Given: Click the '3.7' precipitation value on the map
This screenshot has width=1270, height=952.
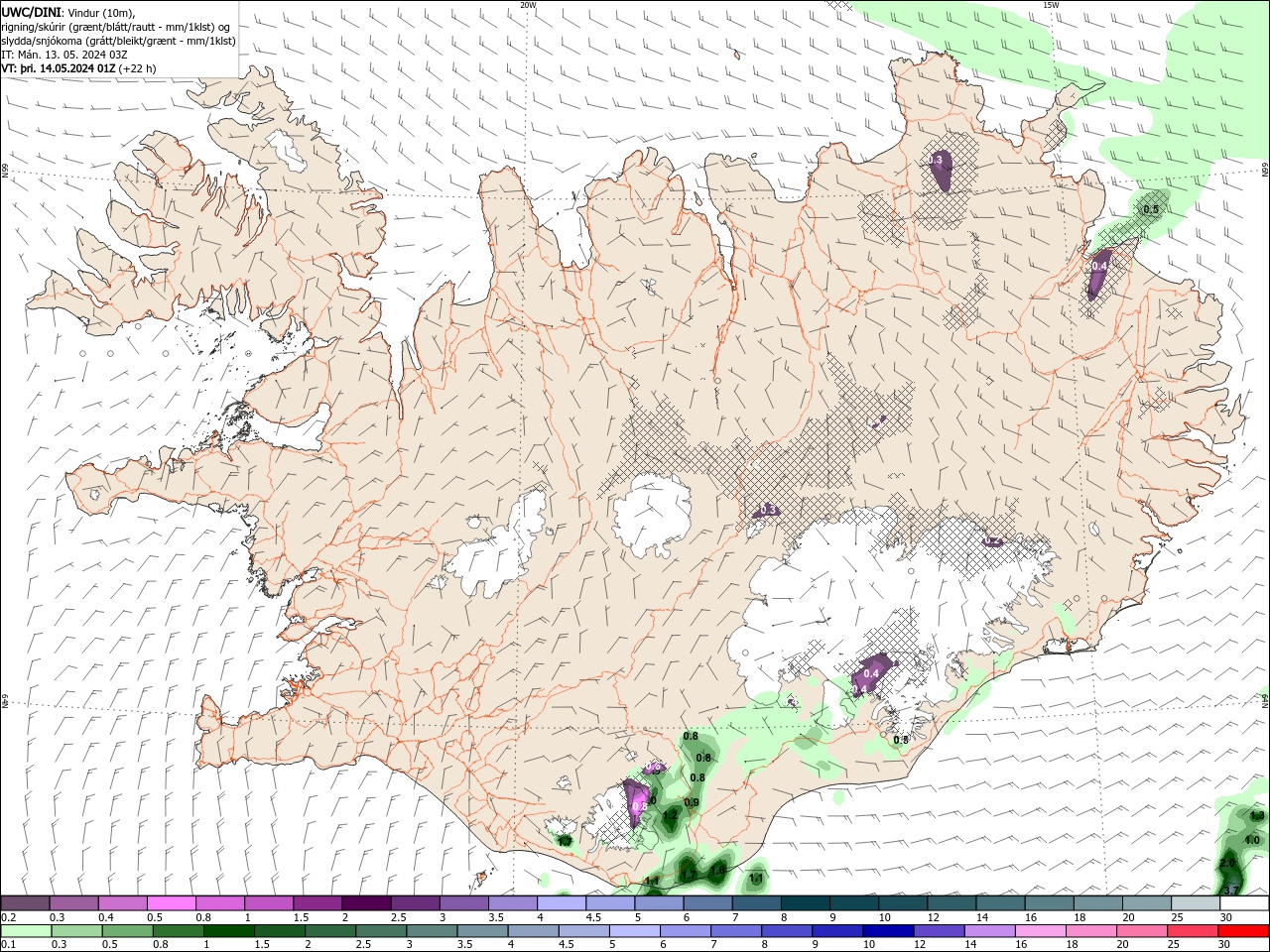Looking at the screenshot, I should [1230, 891].
